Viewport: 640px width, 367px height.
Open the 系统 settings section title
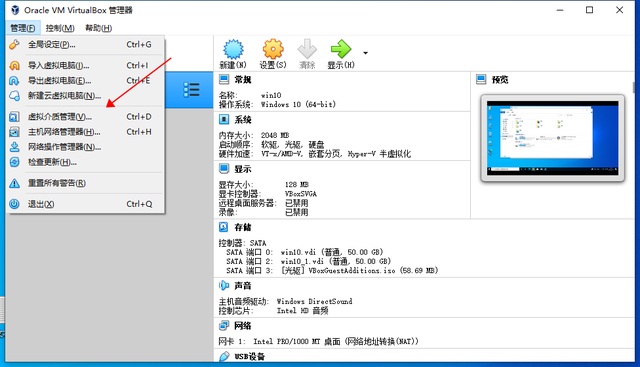[243, 120]
